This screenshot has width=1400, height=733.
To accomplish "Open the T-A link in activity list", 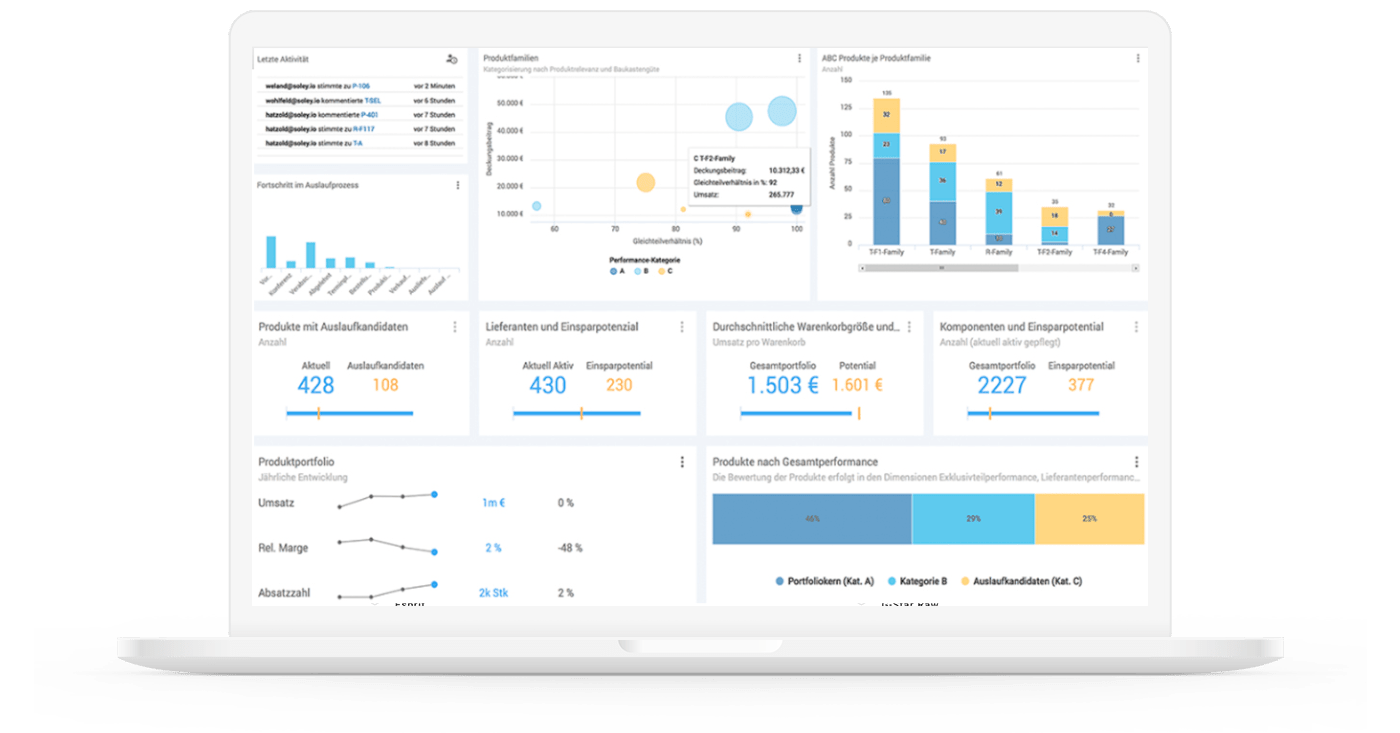I will pos(357,143).
